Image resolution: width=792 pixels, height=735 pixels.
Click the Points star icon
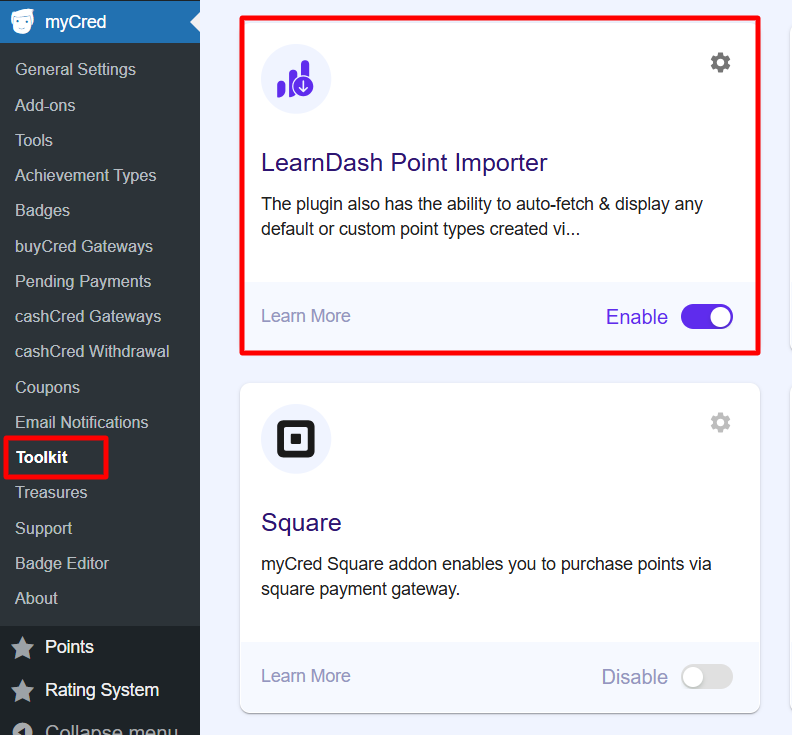click(22, 648)
